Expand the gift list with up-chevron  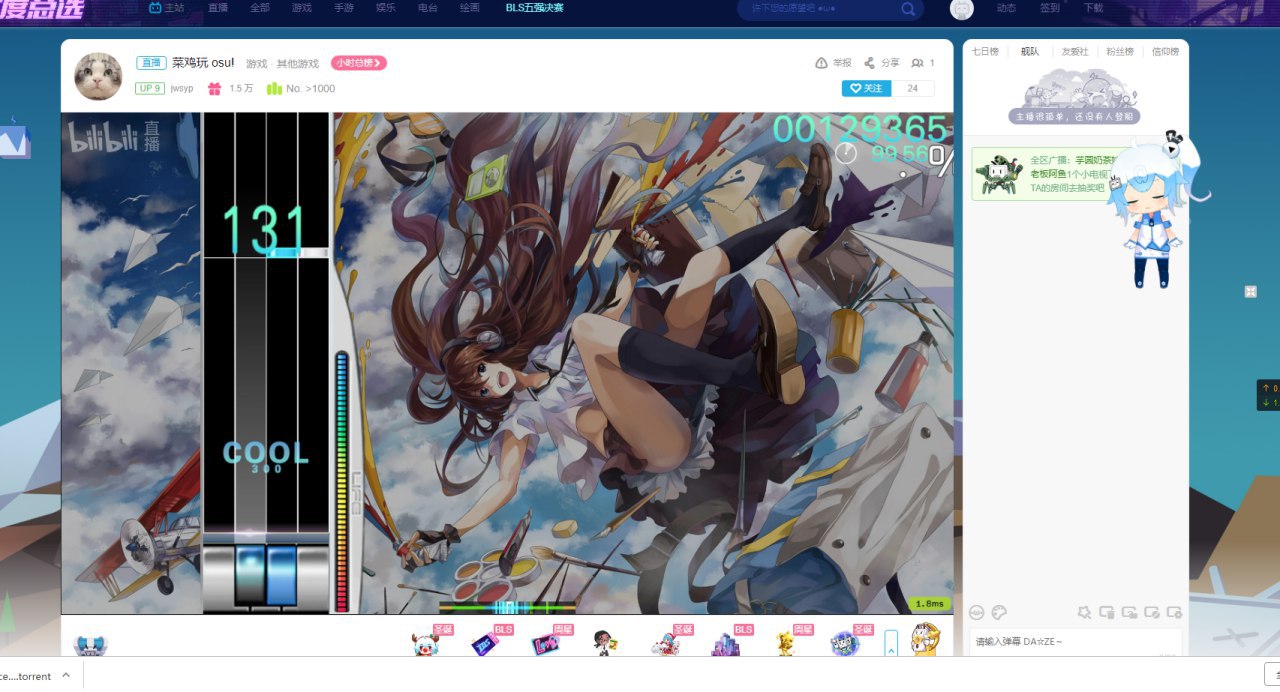tap(891, 647)
